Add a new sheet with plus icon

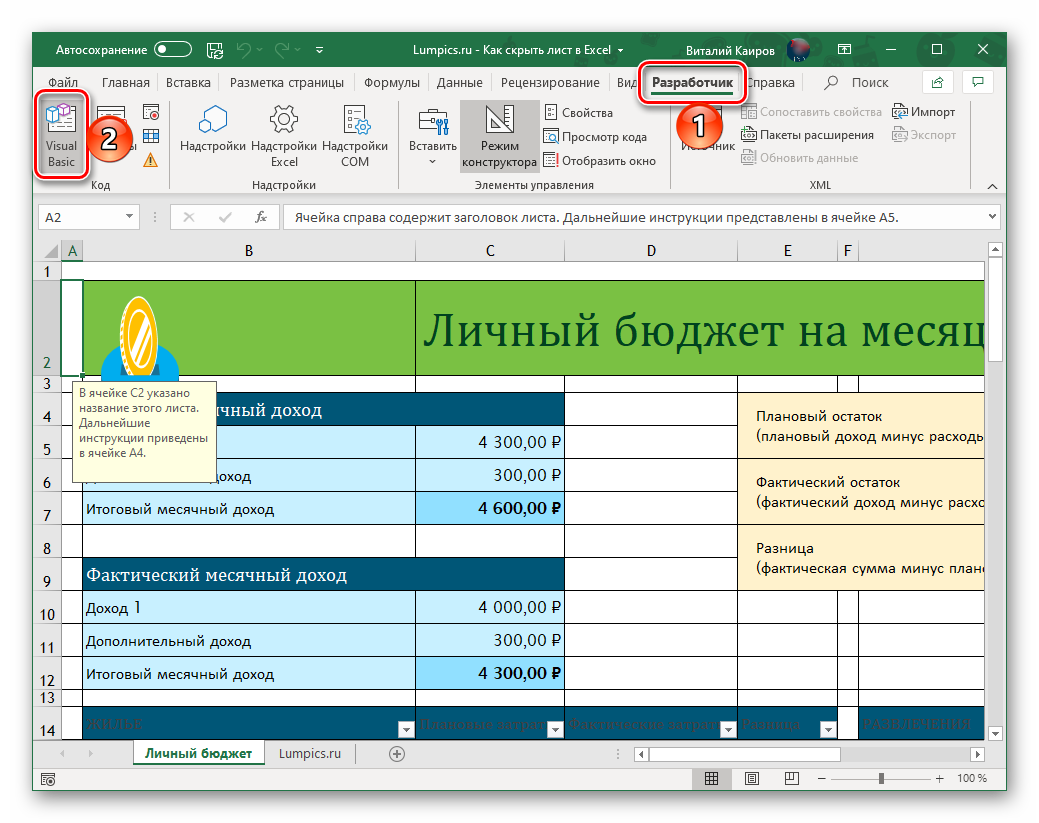(397, 754)
